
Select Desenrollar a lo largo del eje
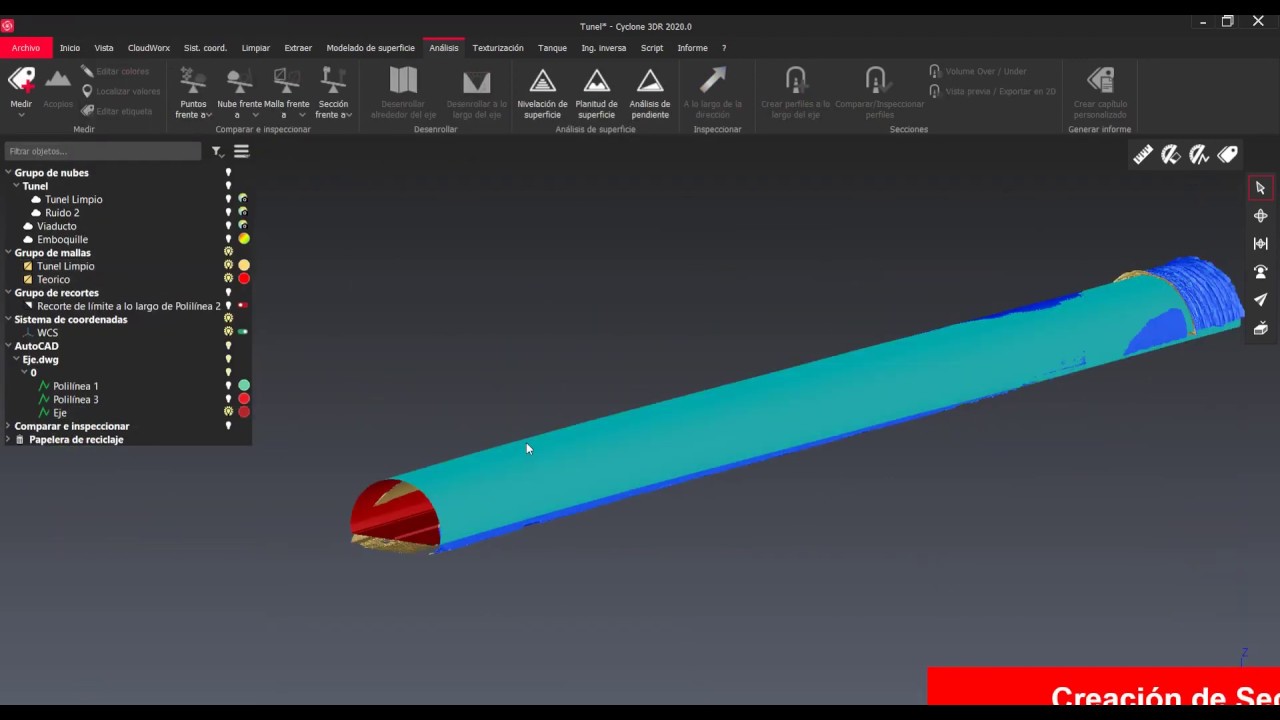(x=476, y=92)
